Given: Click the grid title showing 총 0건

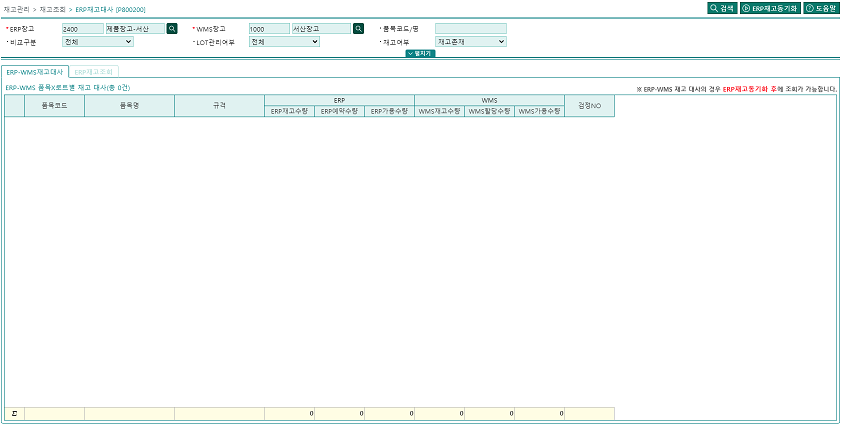Looking at the screenshot, I should coord(67,87).
